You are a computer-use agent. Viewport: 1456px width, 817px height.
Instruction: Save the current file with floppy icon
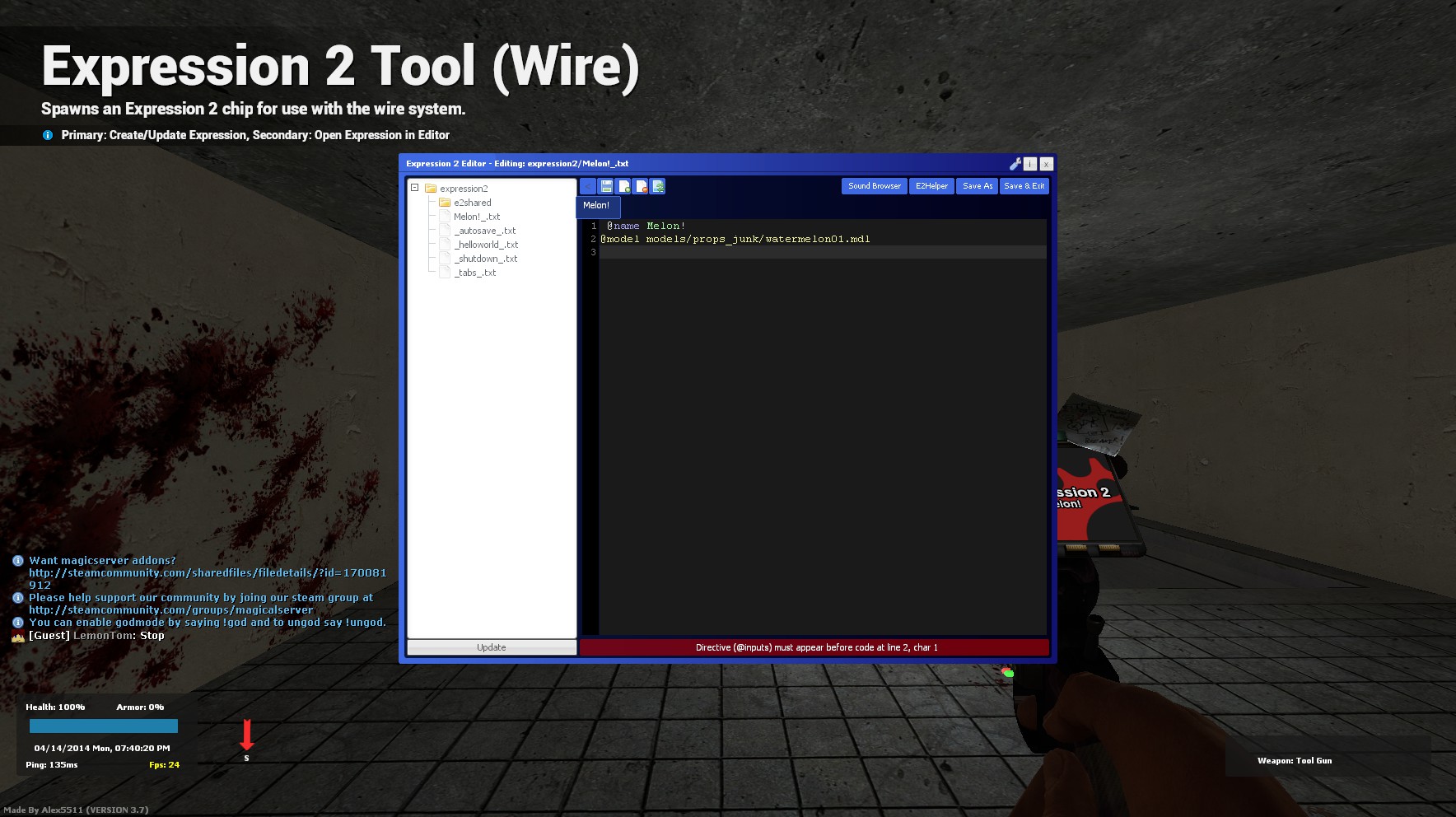coord(606,186)
